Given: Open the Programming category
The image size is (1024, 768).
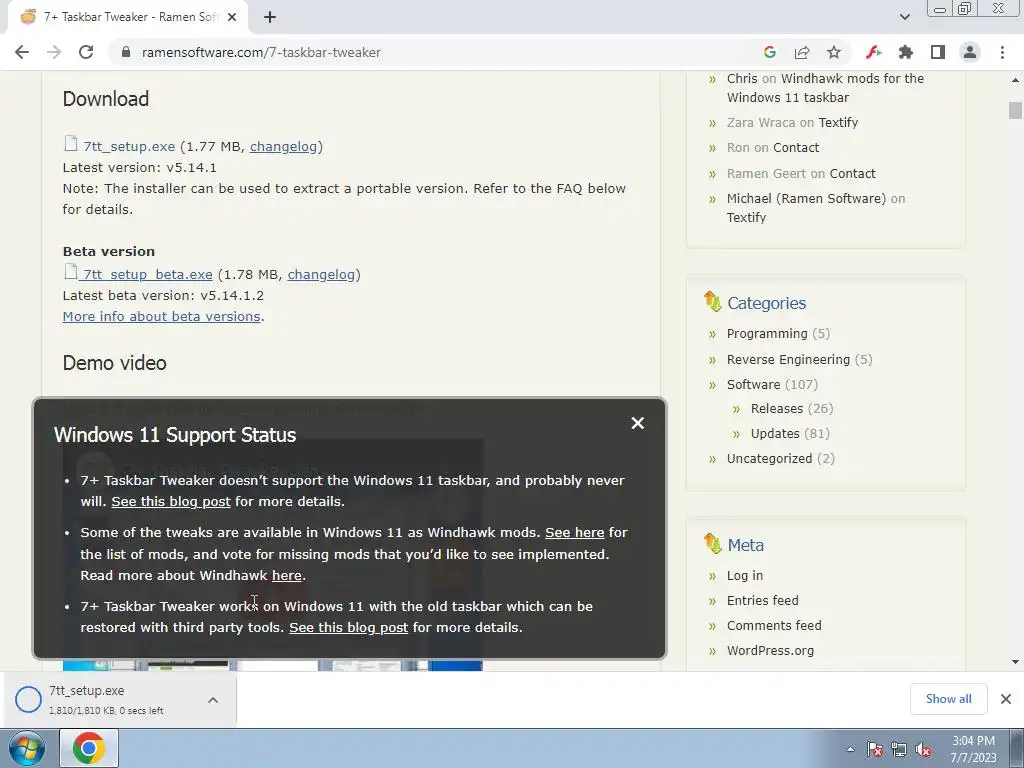Looking at the screenshot, I should tap(767, 334).
